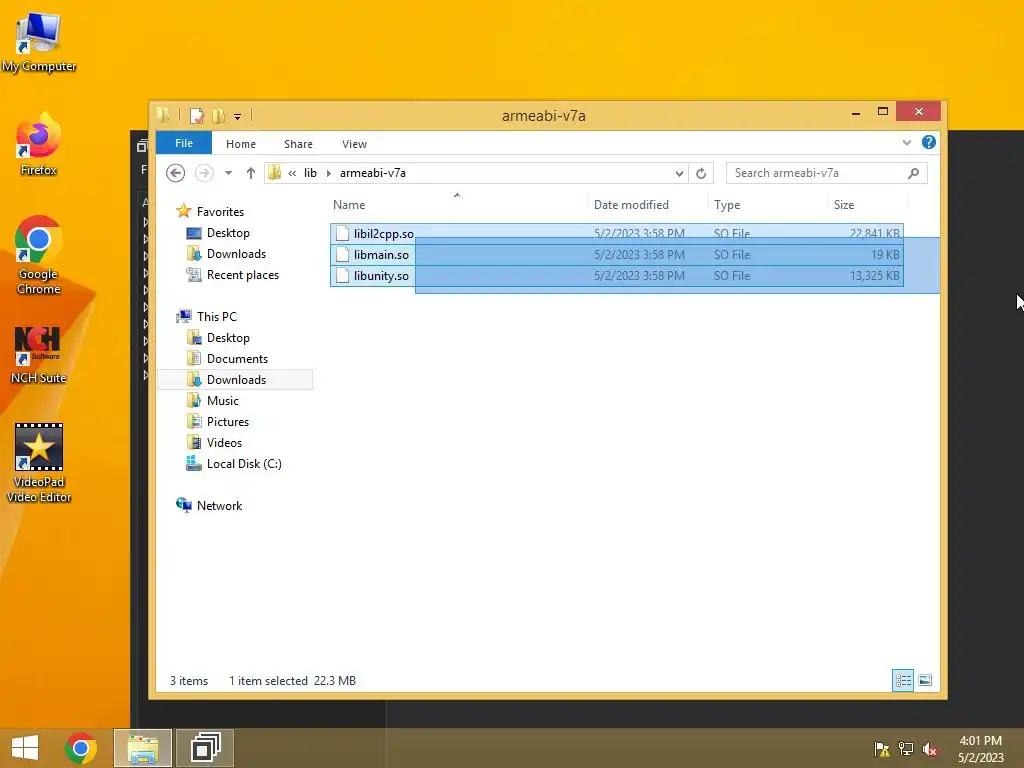This screenshot has height=768, width=1024.
Task: Go up one folder level
Action: 251,173
